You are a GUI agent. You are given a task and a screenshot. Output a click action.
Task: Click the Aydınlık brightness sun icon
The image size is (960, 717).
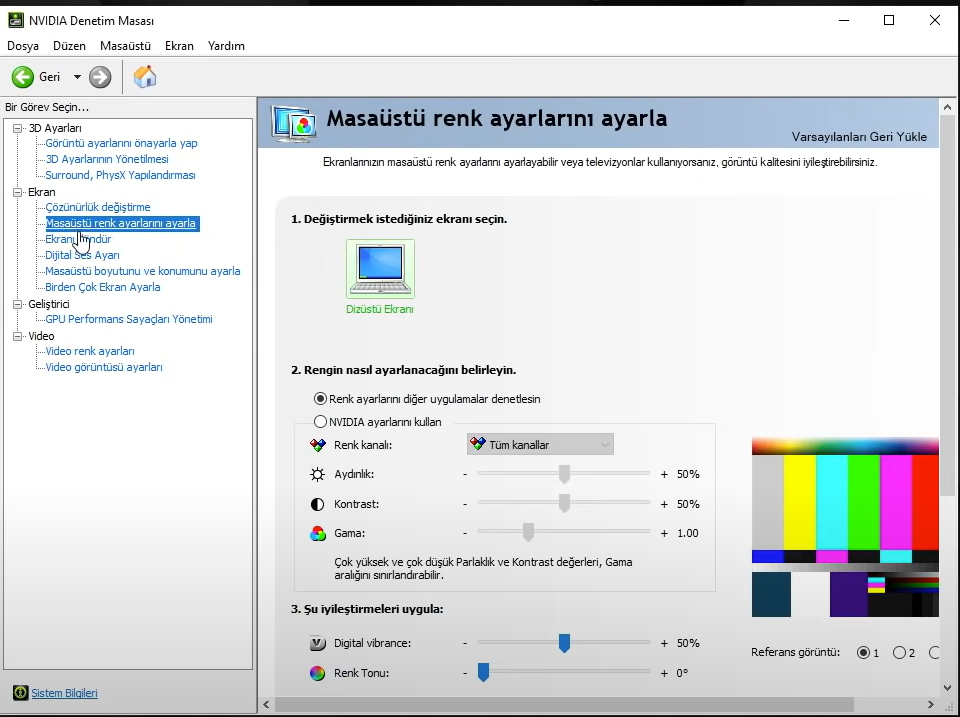point(317,475)
